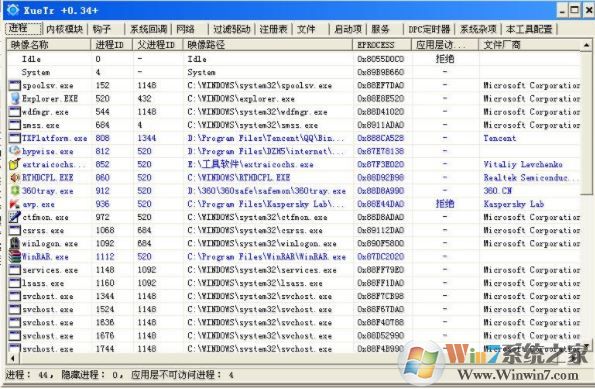Click the smss.exe process icon

pos(15,125)
